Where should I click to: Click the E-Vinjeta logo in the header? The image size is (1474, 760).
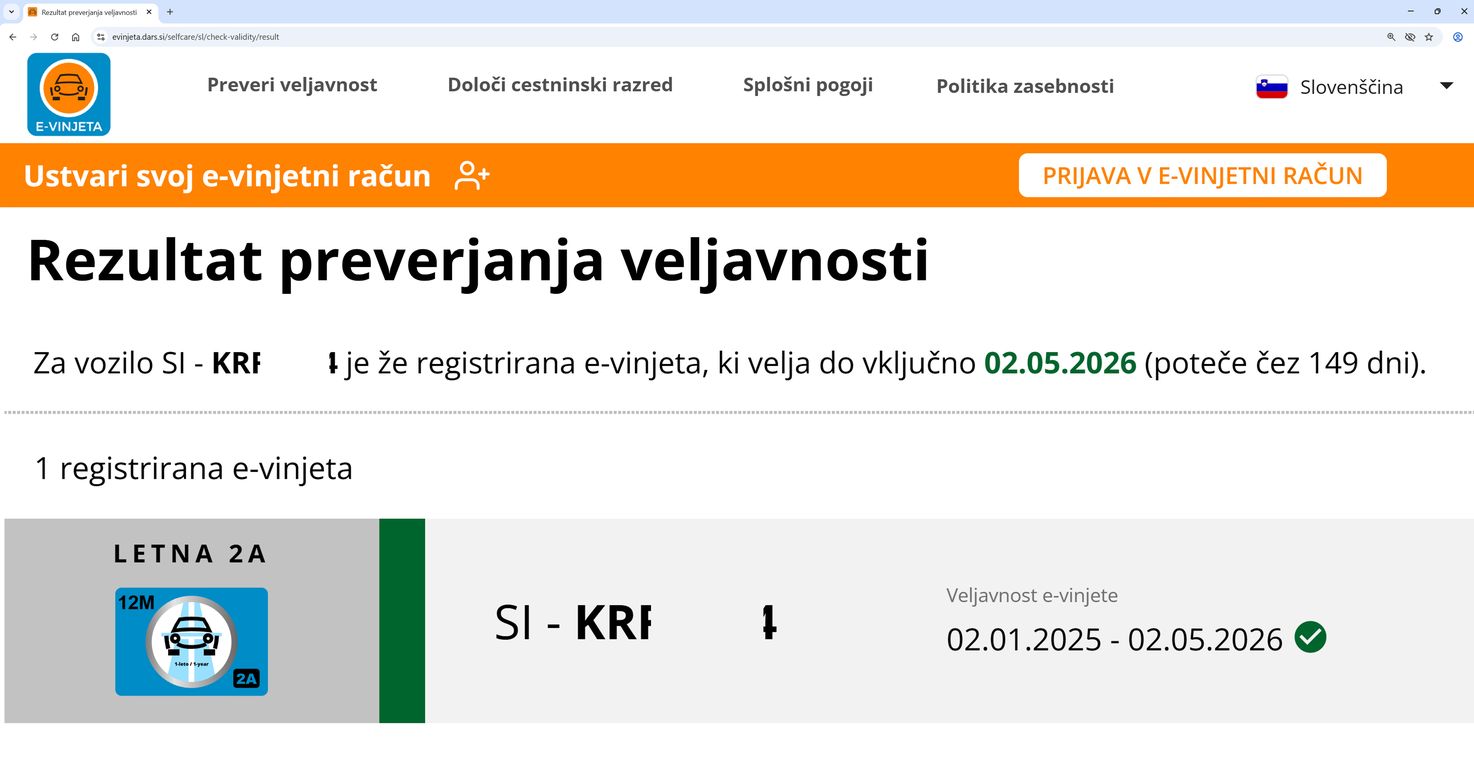[68, 94]
